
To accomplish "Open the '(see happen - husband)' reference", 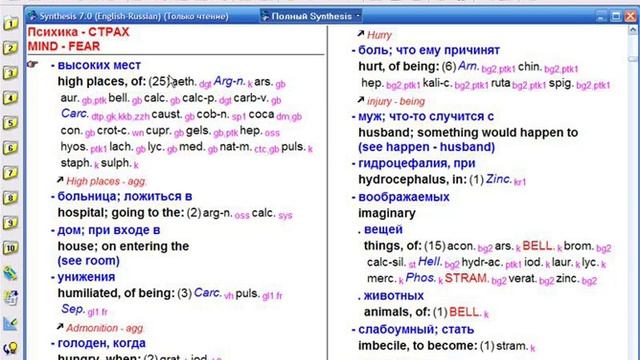I will pos(427,147).
